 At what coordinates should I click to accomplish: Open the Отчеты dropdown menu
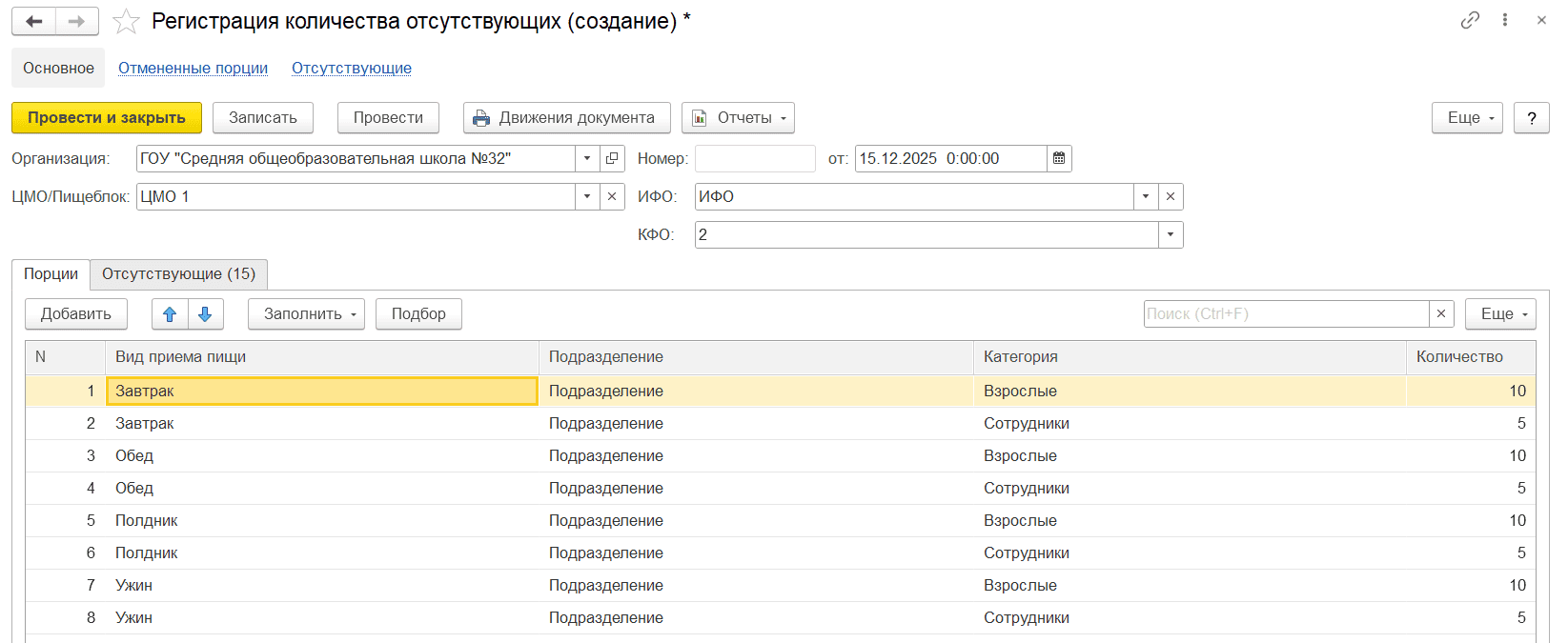click(738, 118)
